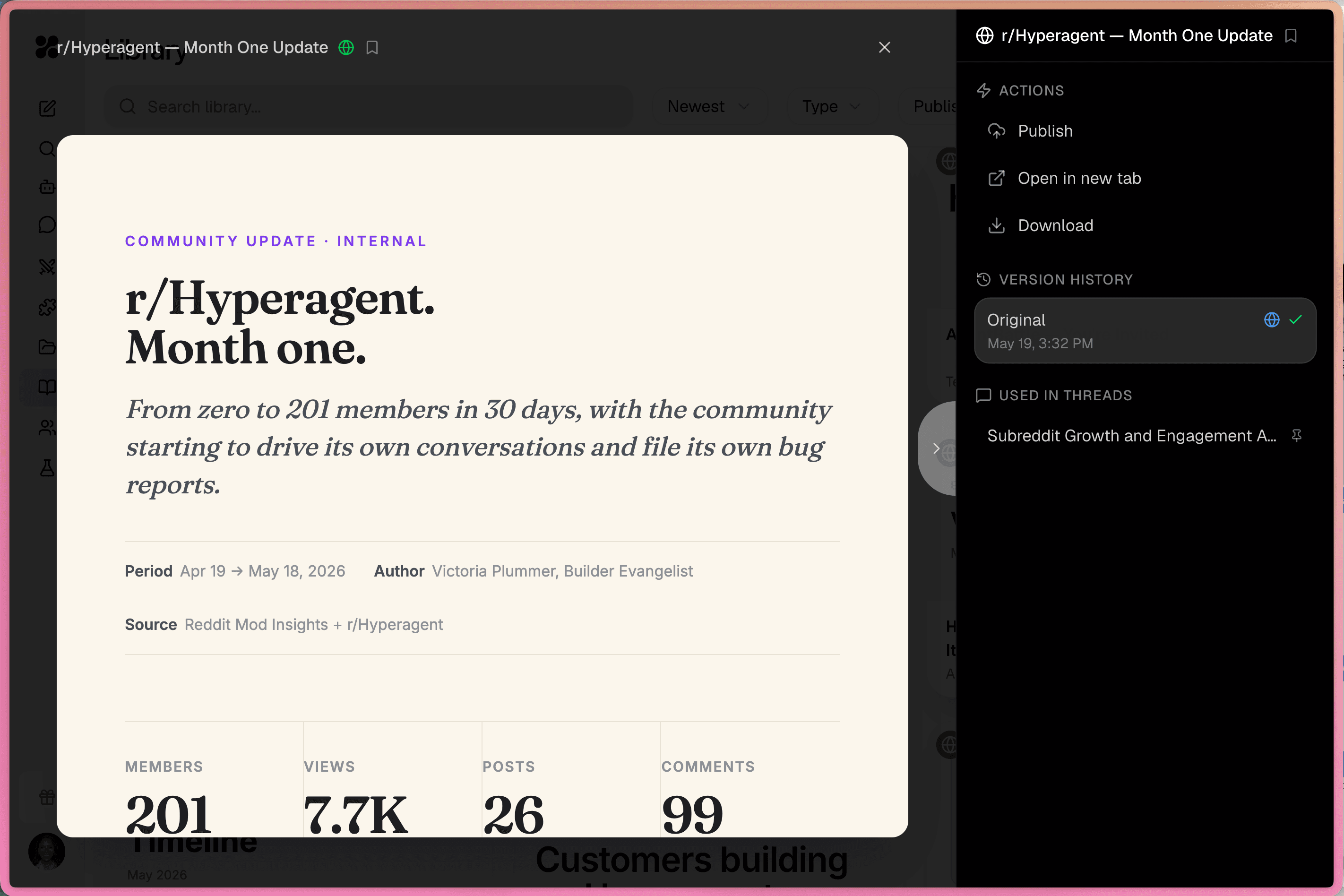Screen dimensions: 1344x896
Task: Open the puzzle piece integrations icon
Action: pos(47,308)
